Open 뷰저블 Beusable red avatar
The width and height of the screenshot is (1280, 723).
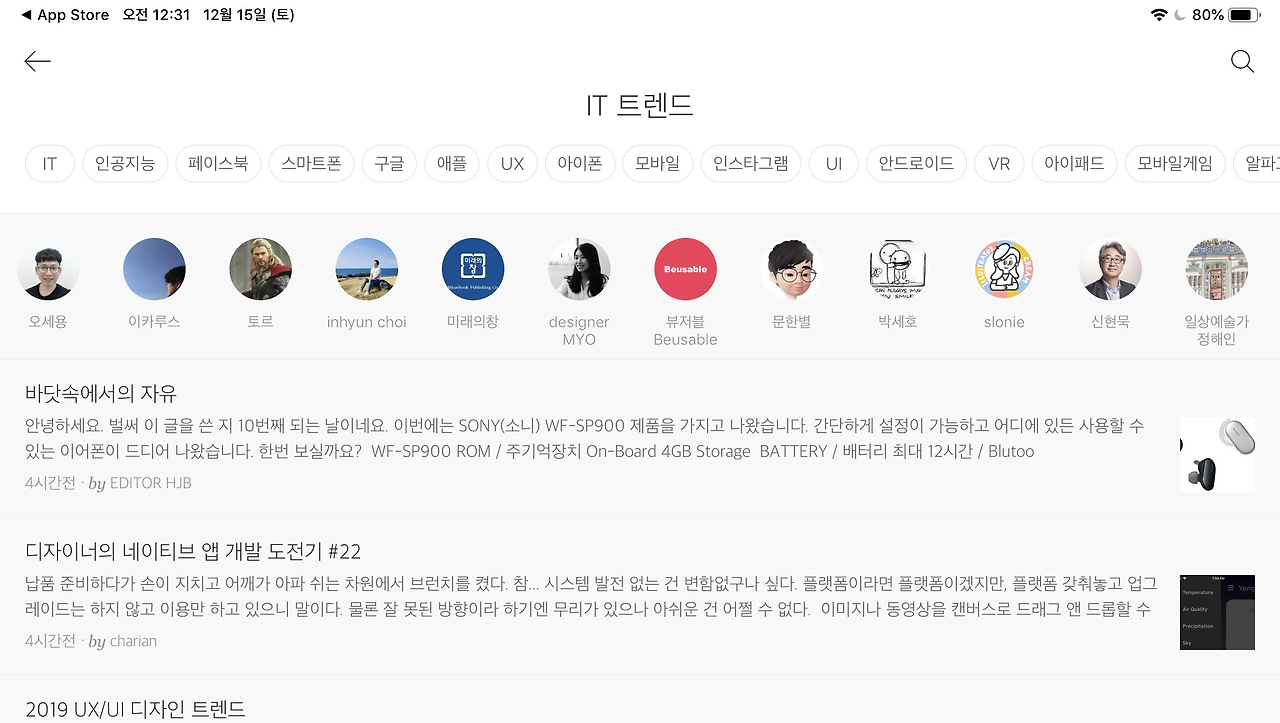coord(685,269)
